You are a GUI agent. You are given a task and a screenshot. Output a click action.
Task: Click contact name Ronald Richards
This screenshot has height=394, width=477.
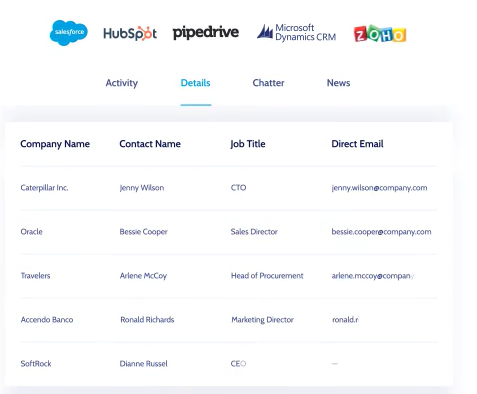pyautogui.click(x=147, y=320)
